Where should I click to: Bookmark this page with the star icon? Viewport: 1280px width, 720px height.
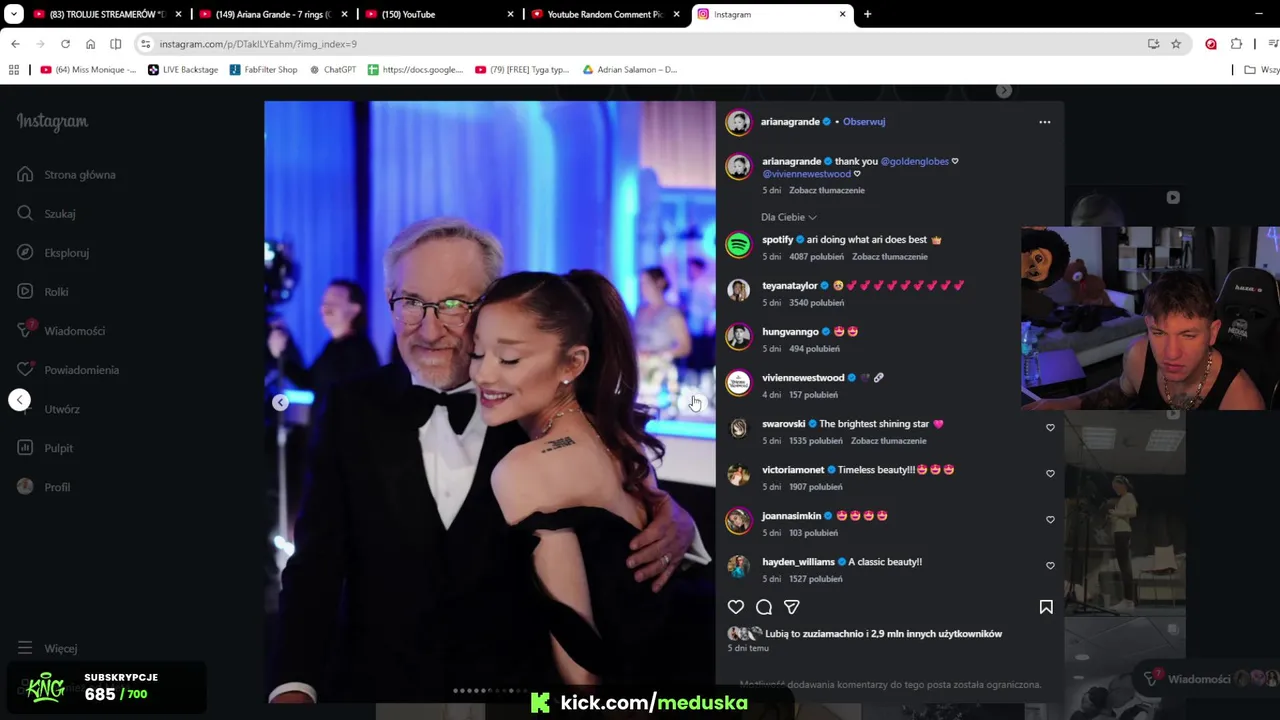pos(1176,44)
